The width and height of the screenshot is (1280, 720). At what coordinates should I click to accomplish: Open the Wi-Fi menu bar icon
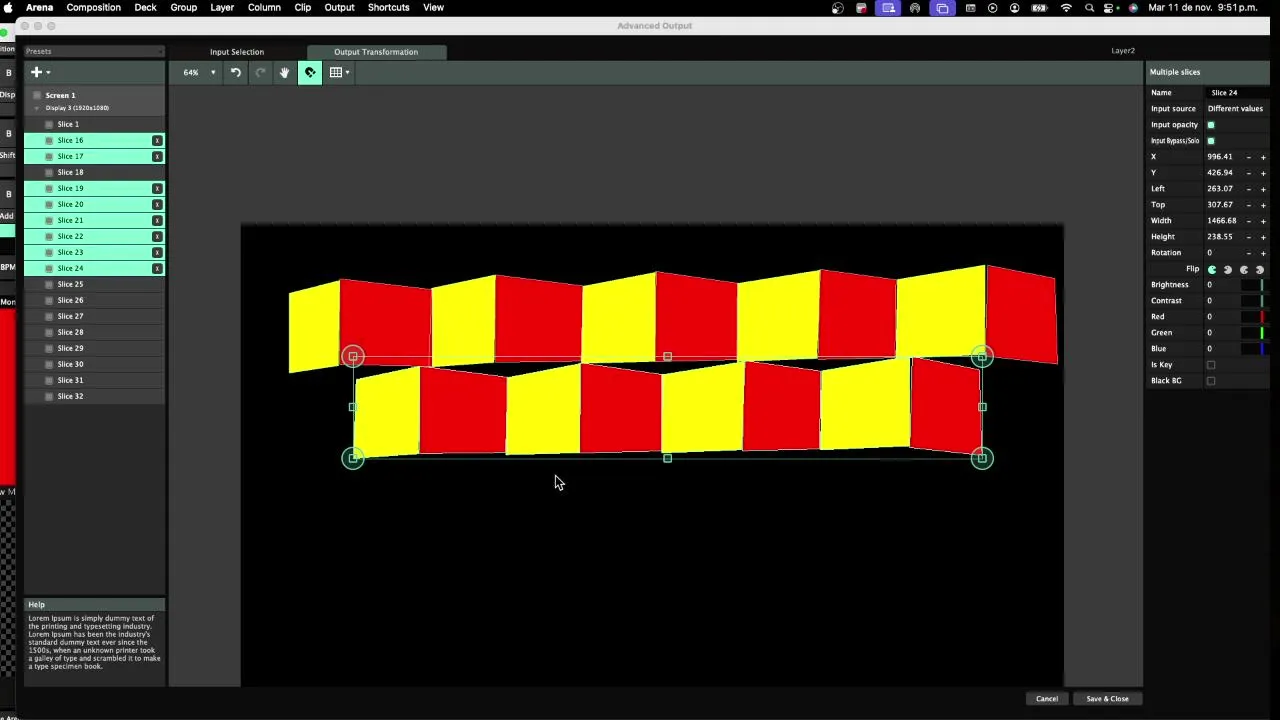click(x=1066, y=7)
